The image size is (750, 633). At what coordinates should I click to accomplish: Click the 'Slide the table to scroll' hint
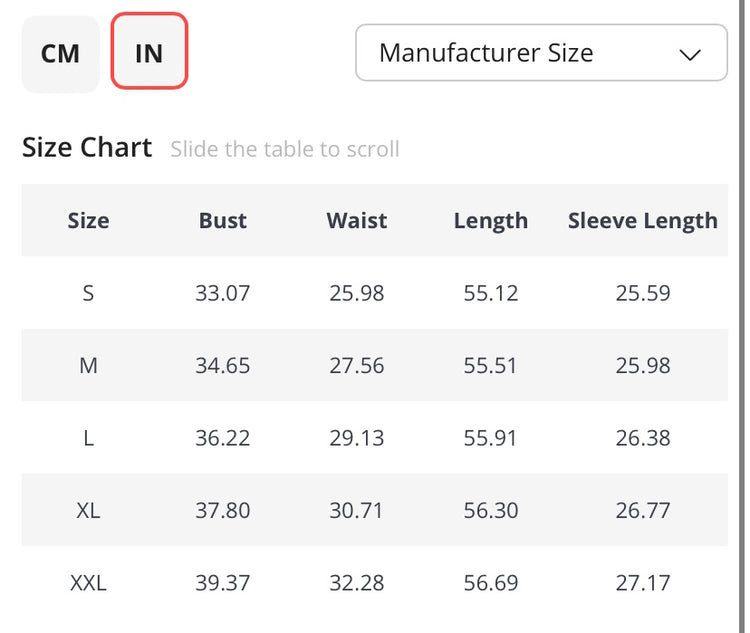click(x=284, y=150)
